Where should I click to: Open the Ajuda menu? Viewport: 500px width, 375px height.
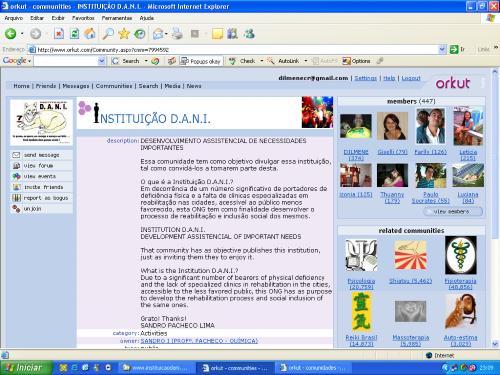(147, 18)
